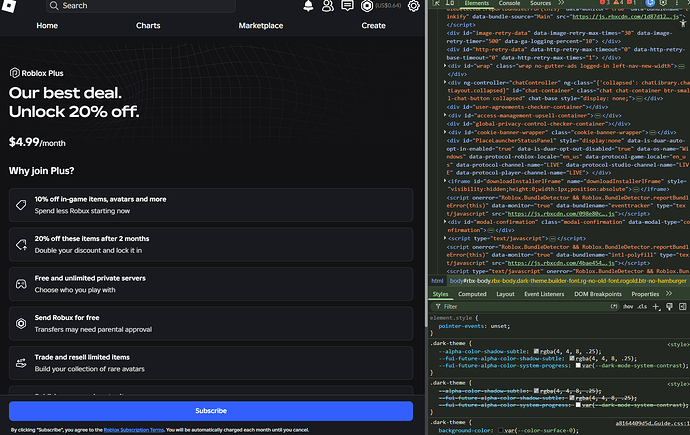Select '10% off in-game items' benefit card
Viewport: 690px width, 435px height.
(x=211, y=205)
